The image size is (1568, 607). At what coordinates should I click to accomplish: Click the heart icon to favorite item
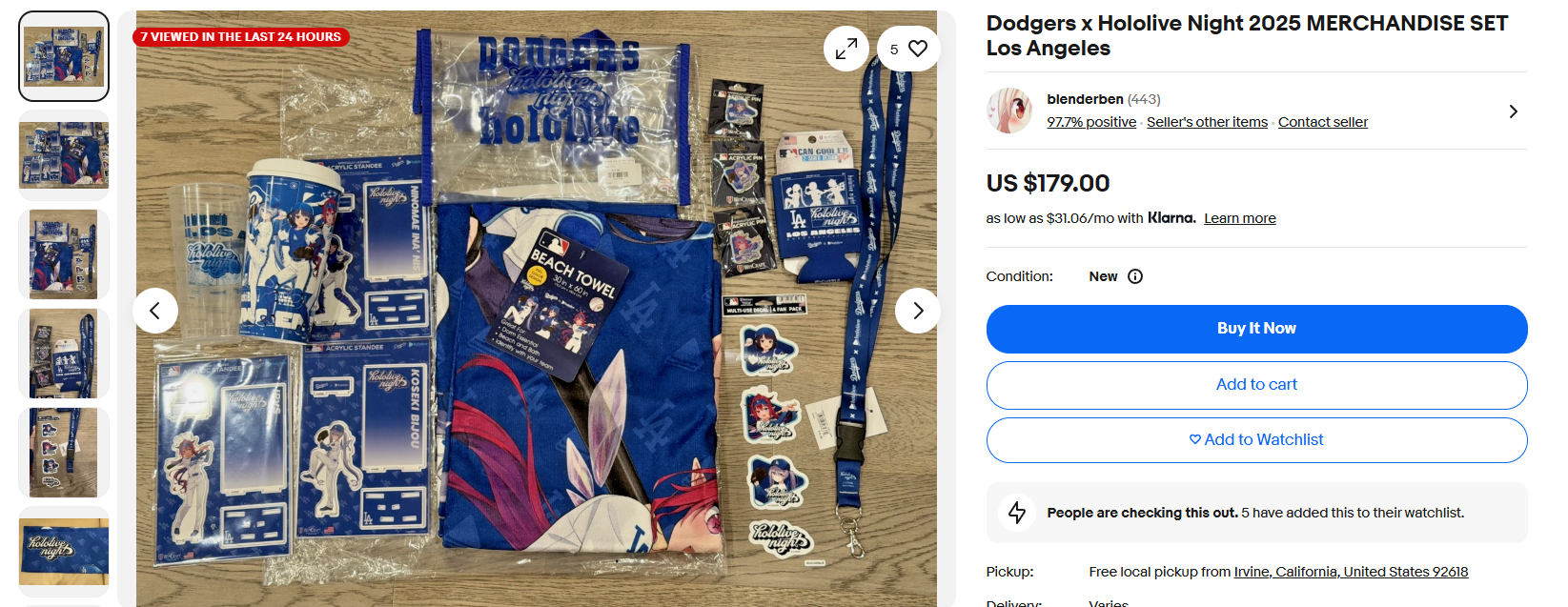pos(918,49)
